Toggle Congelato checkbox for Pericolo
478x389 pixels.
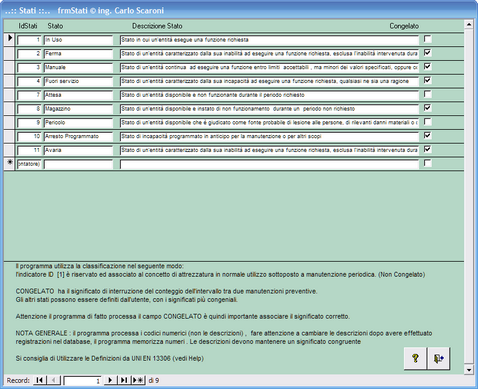[x=428, y=122]
